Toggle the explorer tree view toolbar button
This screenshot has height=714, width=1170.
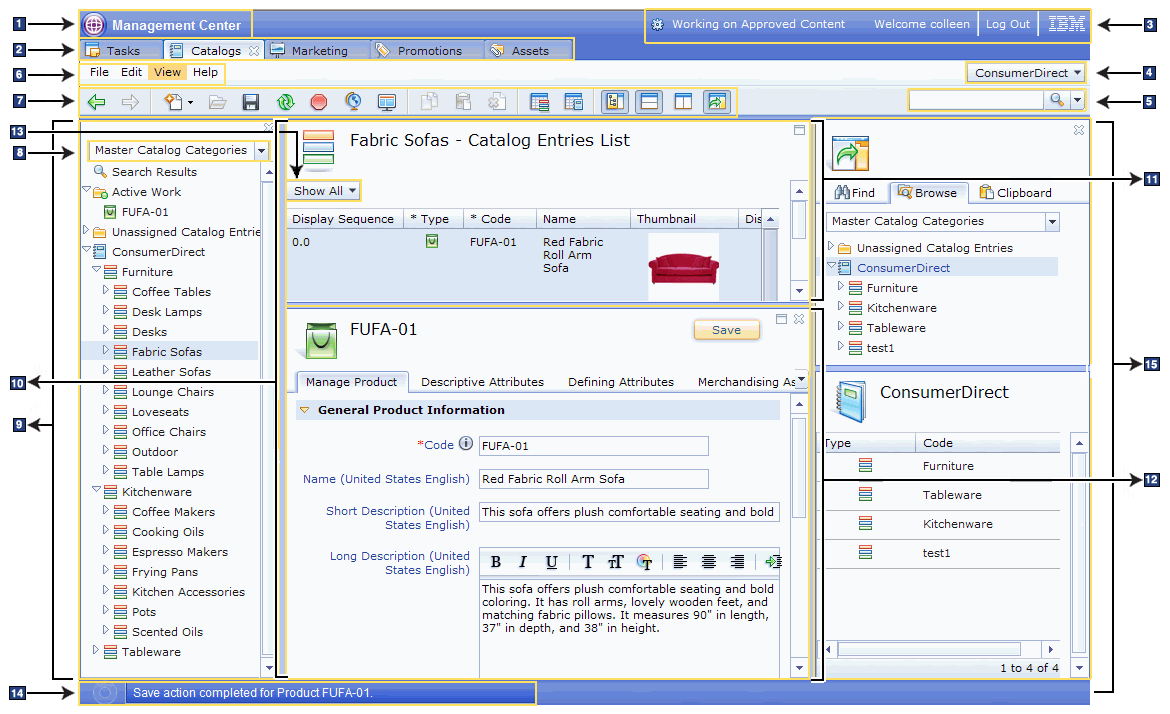point(615,101)
